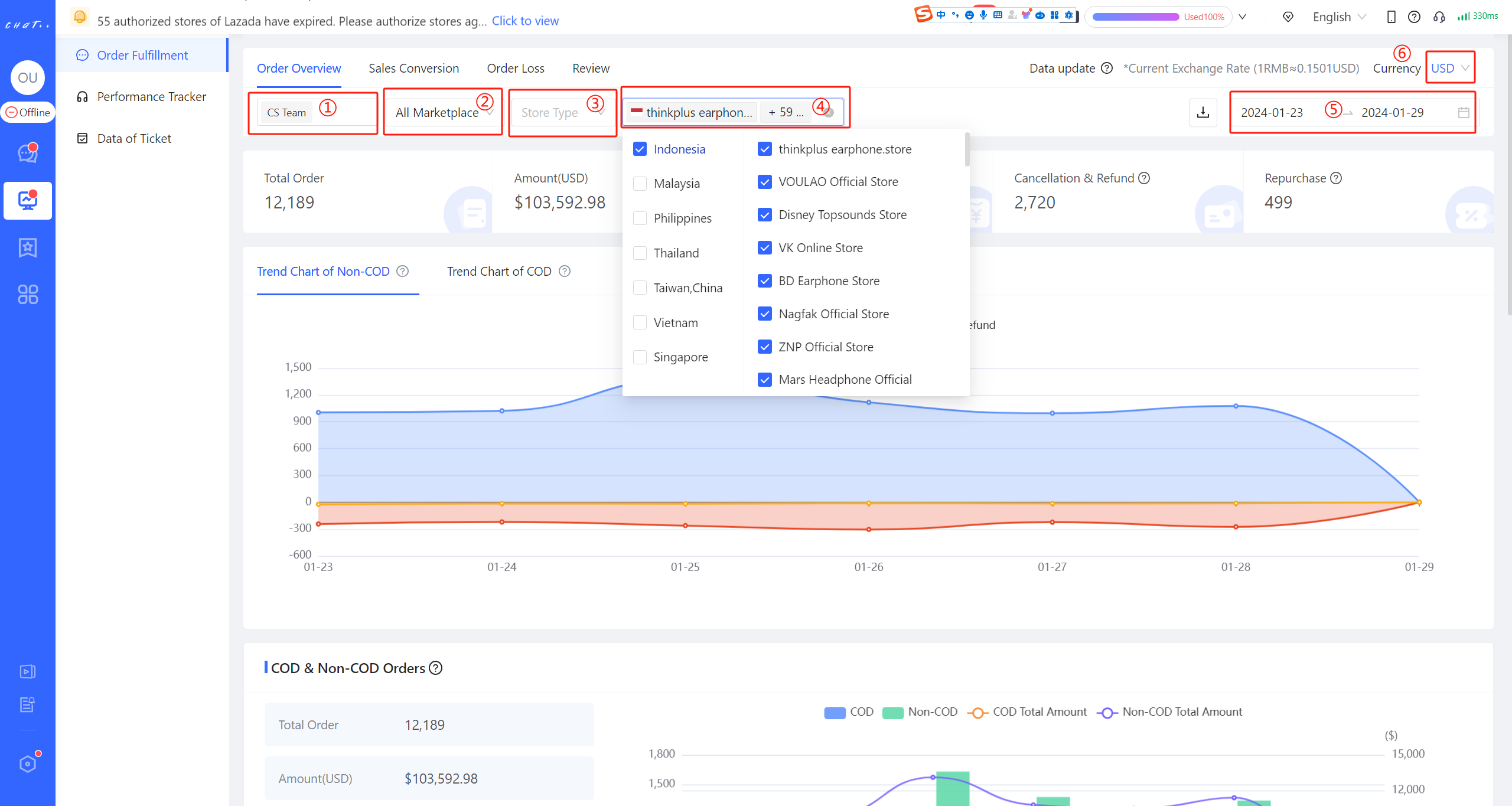Uncheck the Indonesia checkbox
Image resolution: width=1512 pixels, height=806 pixels.
(x=640, y=149)
